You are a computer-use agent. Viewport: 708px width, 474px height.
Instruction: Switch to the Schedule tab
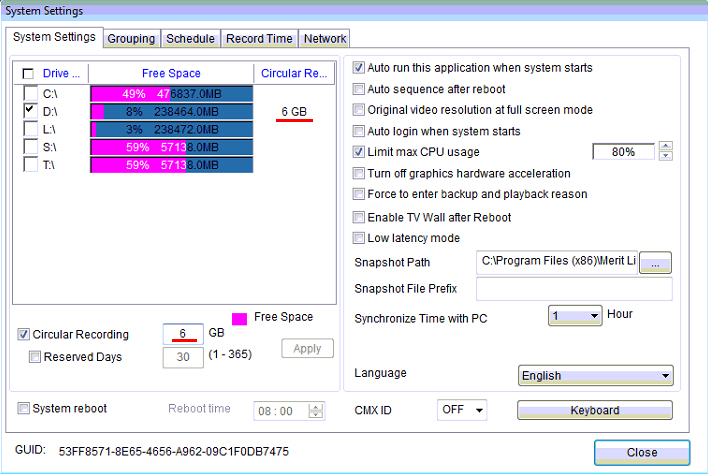pos(190,39)
